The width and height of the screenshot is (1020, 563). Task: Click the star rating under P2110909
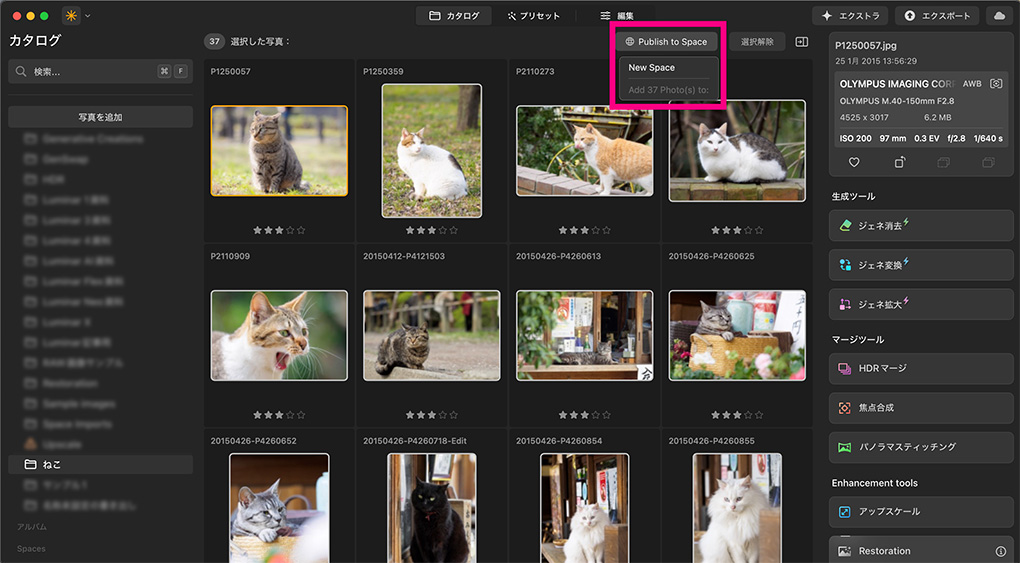[279, 415]
